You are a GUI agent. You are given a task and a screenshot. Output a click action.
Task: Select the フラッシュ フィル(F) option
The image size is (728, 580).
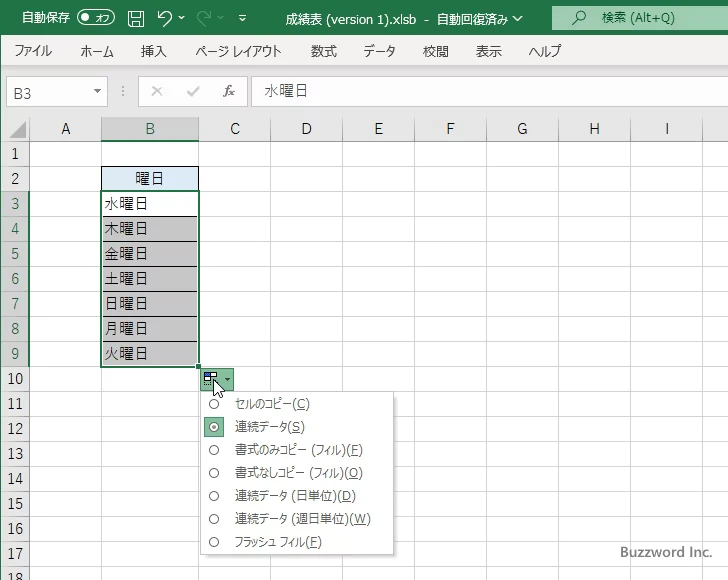(x=297, y=541)
